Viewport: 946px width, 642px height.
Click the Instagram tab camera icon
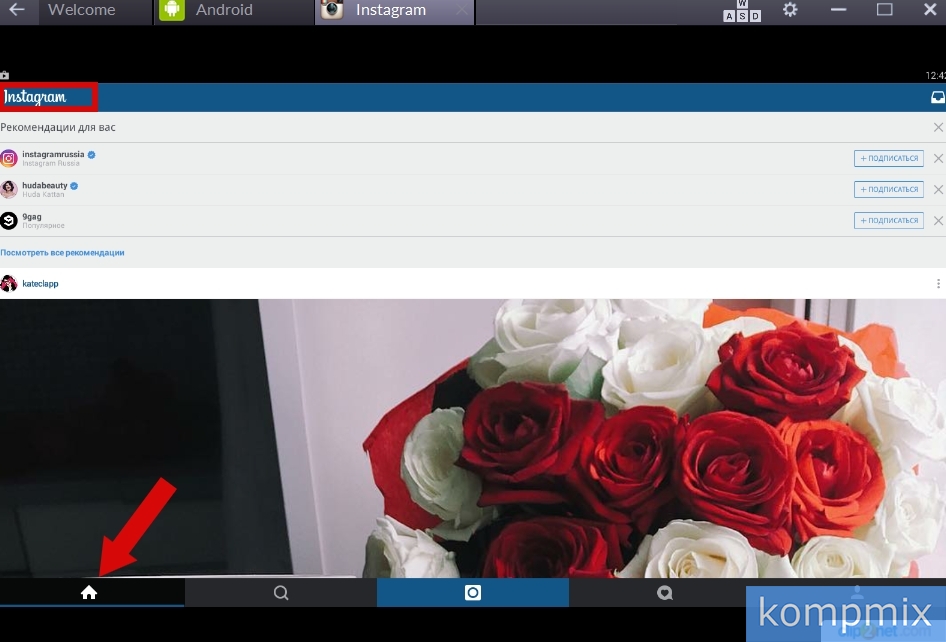click(x=332, y=10)
